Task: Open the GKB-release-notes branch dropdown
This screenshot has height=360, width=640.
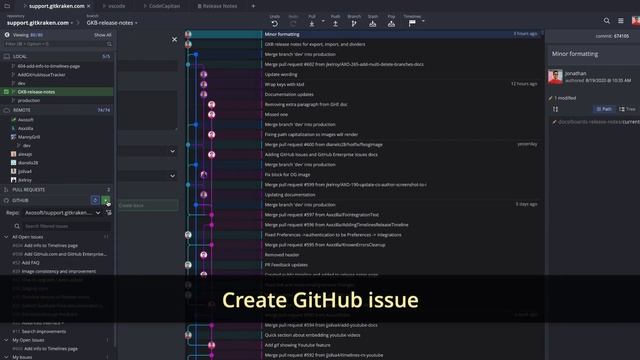Action: click(112, 23)
